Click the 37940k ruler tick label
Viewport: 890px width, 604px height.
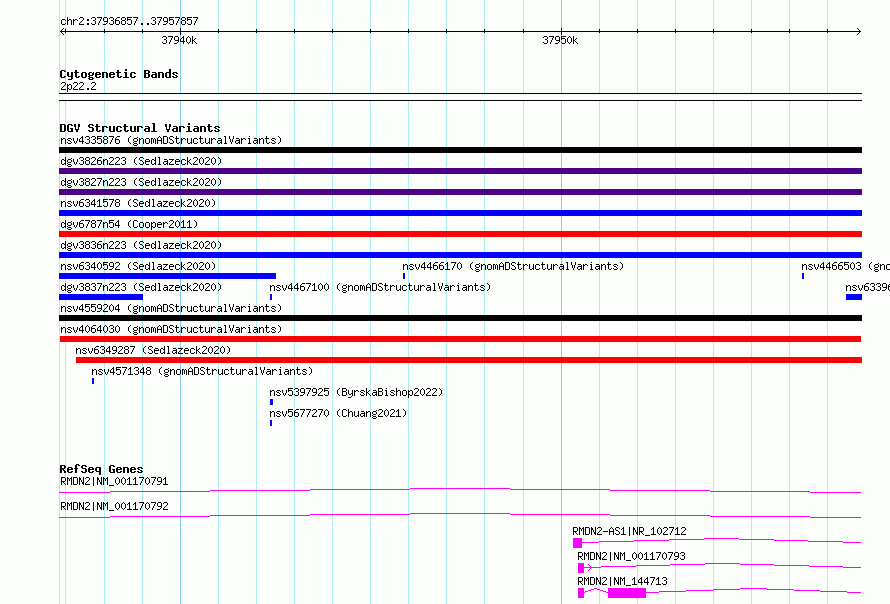pyautogui.click(x=179, y=40)
